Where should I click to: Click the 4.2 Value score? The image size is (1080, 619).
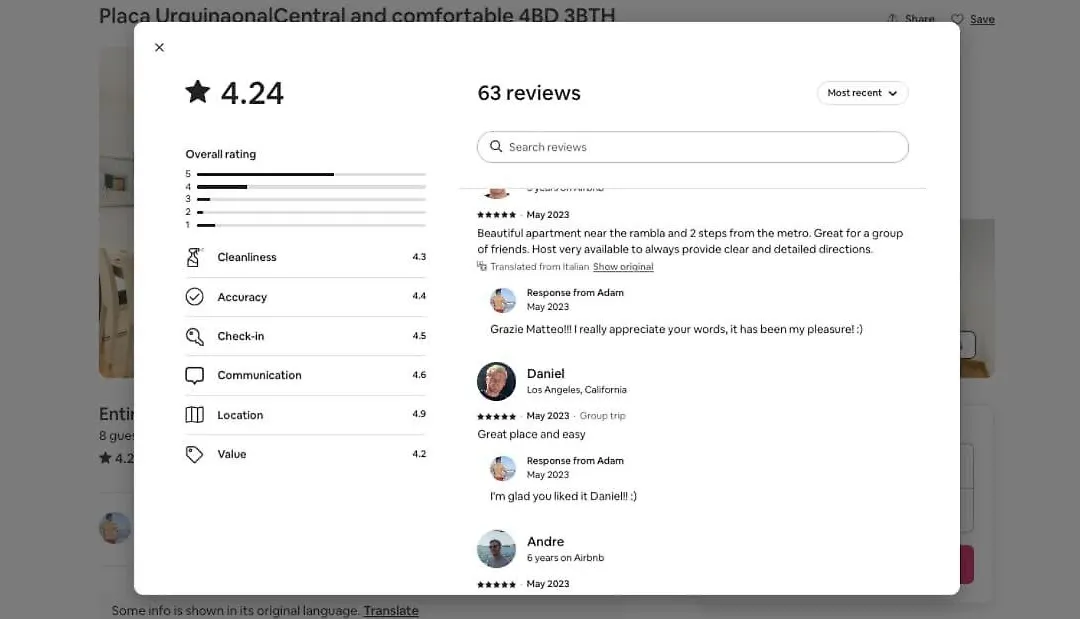coord(419,454)
